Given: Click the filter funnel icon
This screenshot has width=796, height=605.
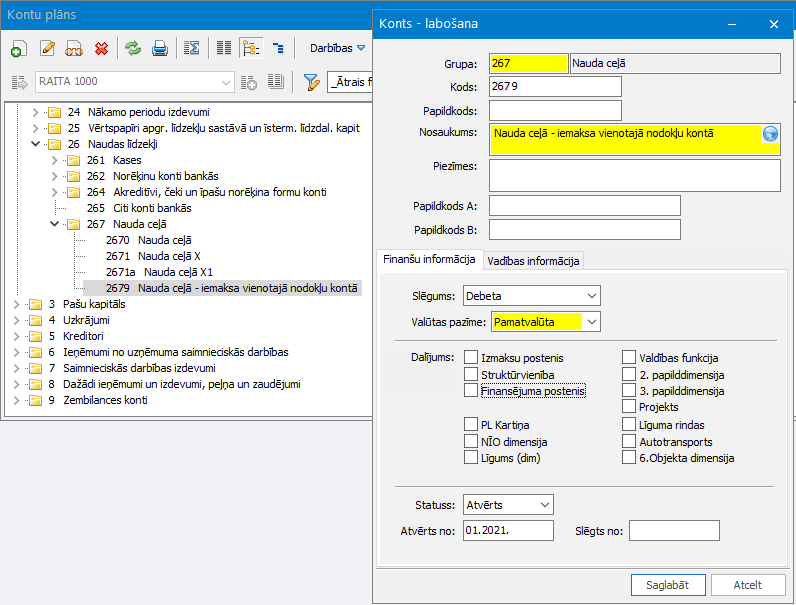Looking at the screenshot, I should click(311, 82).
